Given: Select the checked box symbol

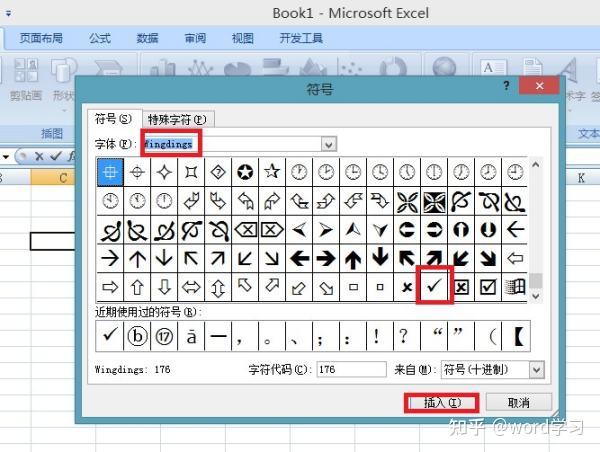Looking at the screenshot, I should tap(488, 287).
